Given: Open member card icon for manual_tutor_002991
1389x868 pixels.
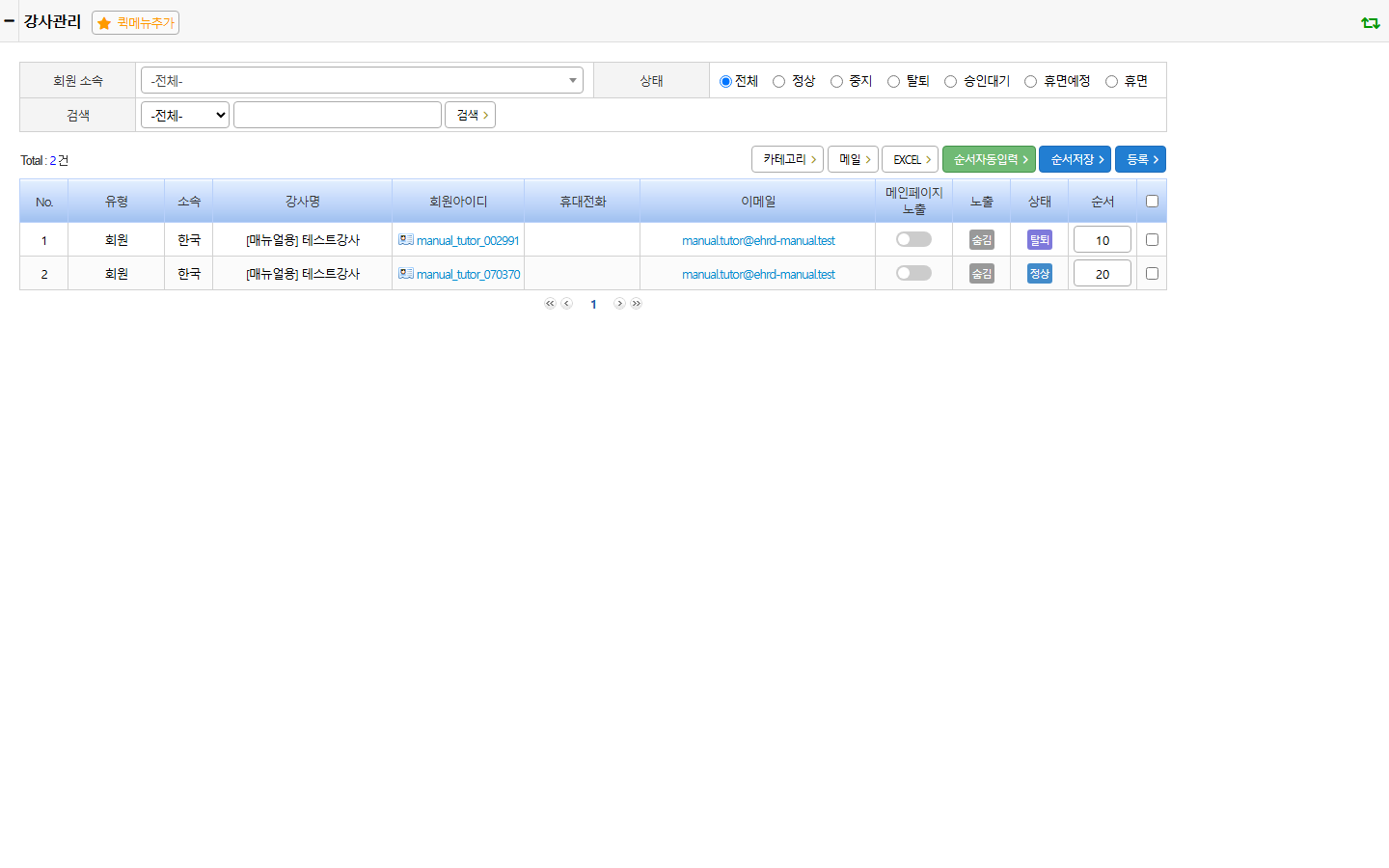Looking at the screenshot, I should 406,239.
